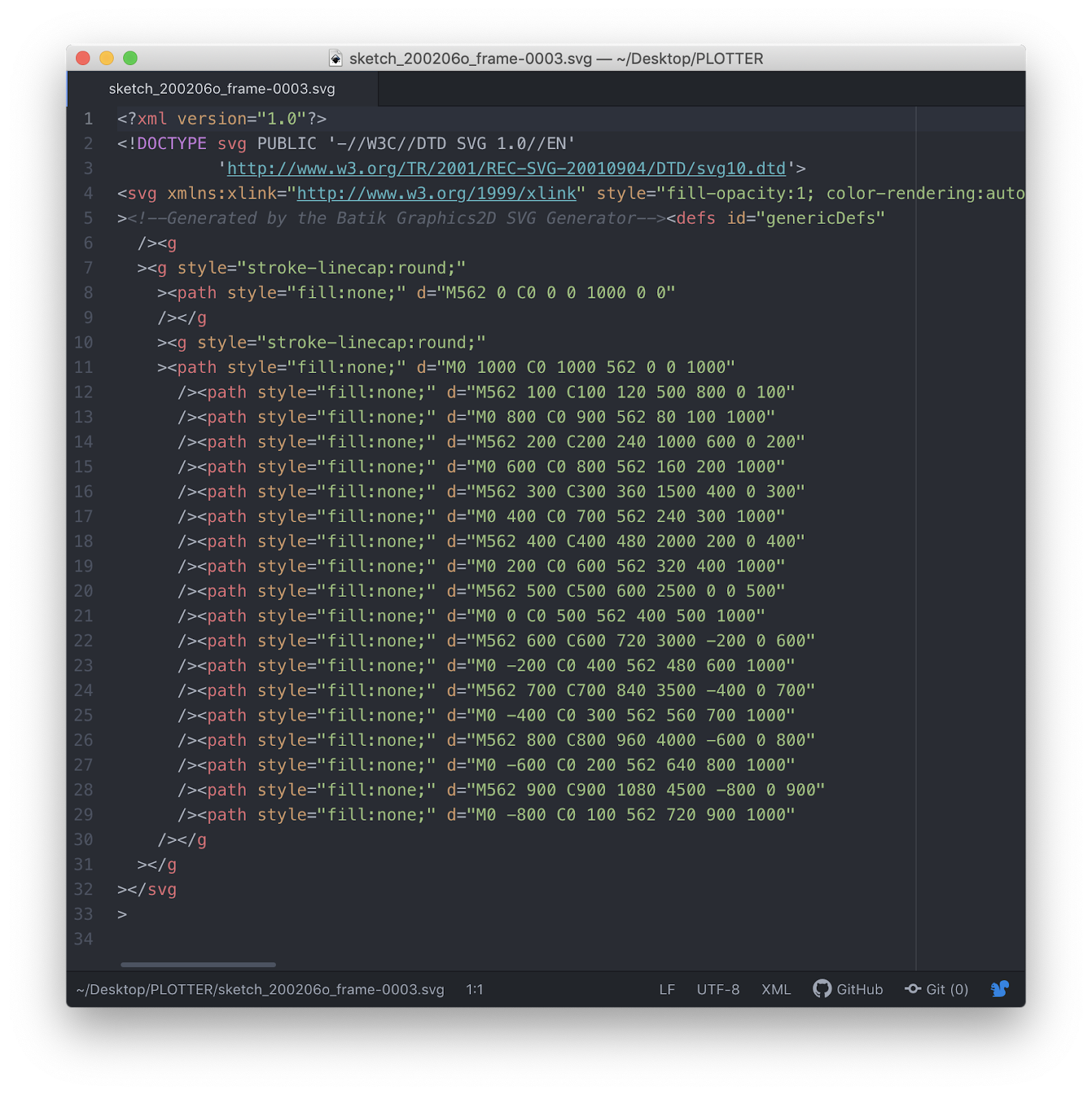Open the svg10.dtd URL link
Screen dimensions: 1092x1095
506,168
